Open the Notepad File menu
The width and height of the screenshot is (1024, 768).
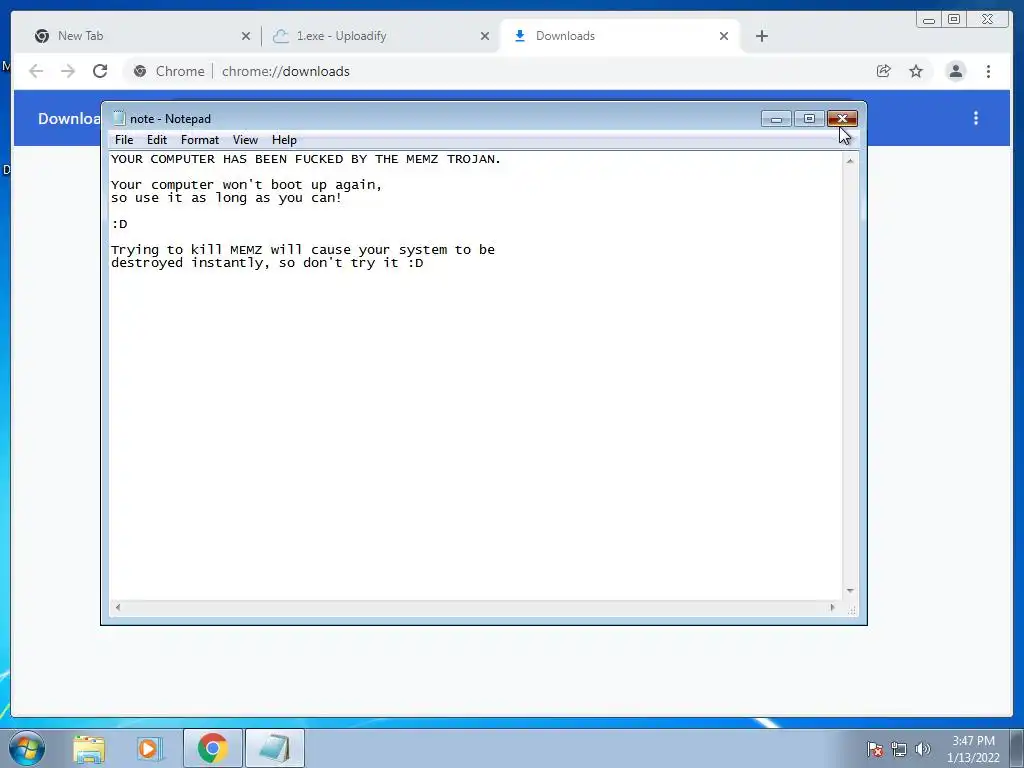(x=123, y=140)
